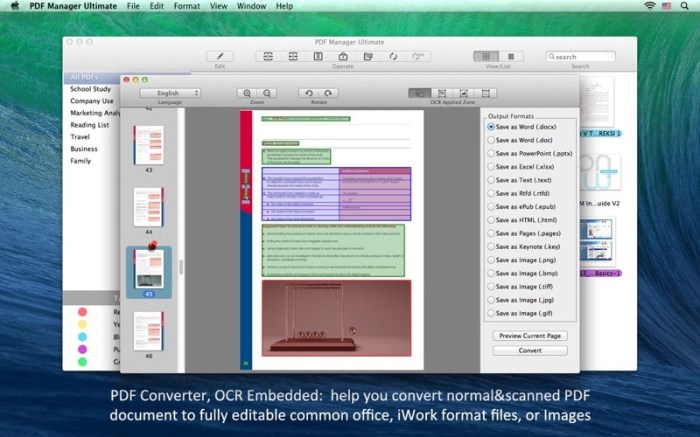Select Save as Word (.docx) option
The image size is (700, 437).
pos(522,127)
